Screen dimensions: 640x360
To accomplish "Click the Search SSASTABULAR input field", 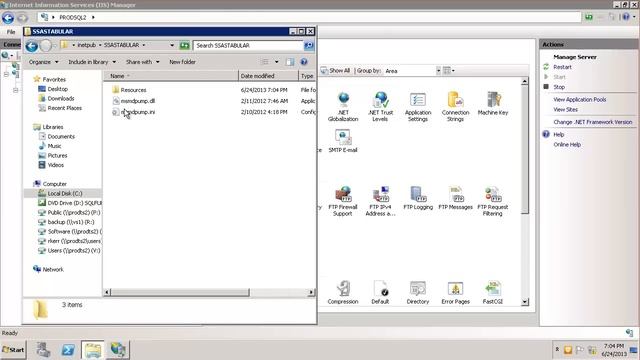I will click(248, 45).
